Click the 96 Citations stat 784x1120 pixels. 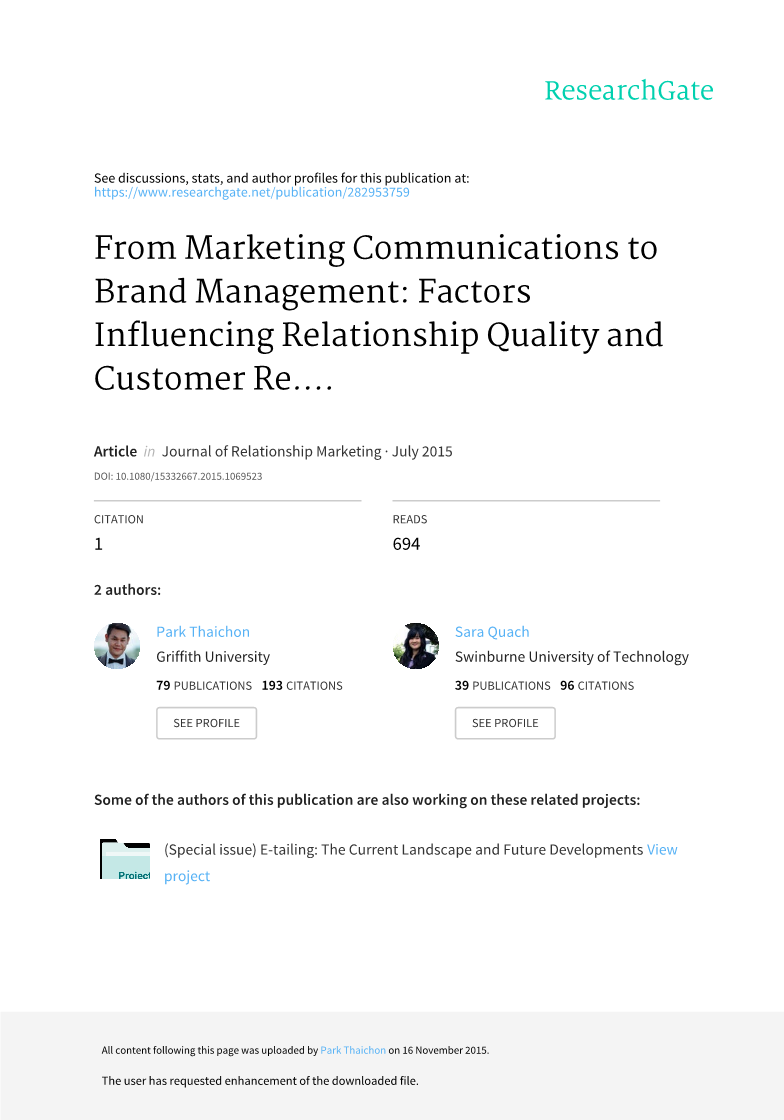tap(597, 686)
